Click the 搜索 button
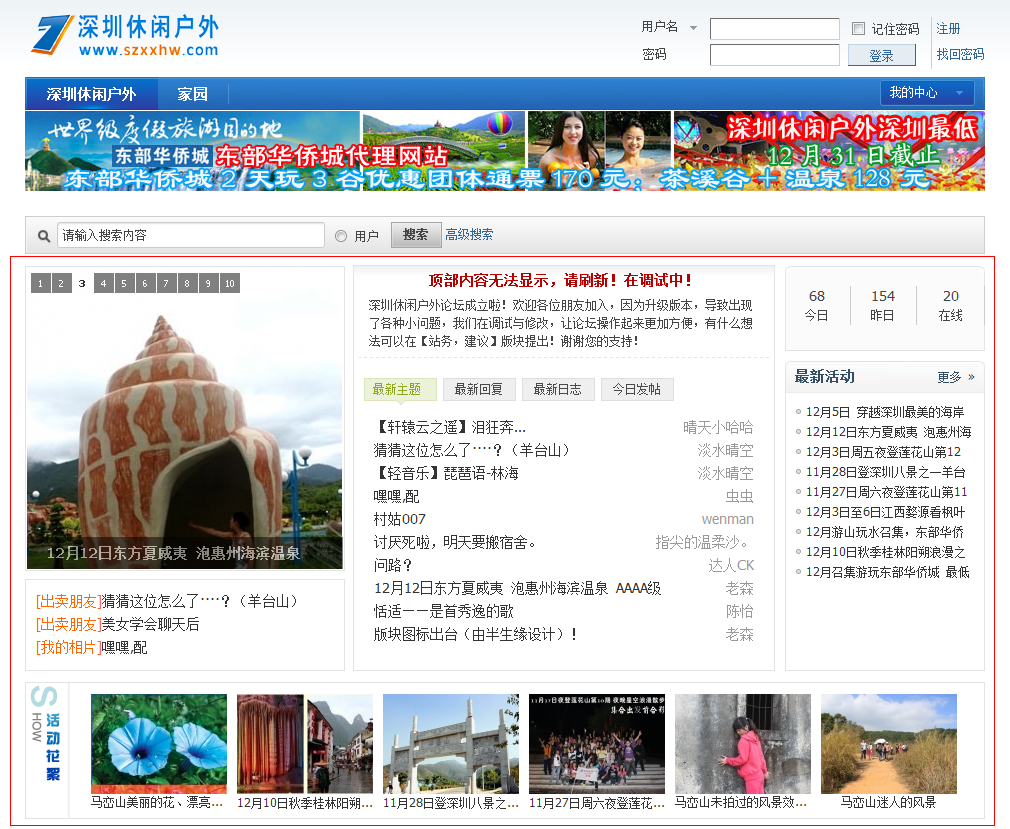This screenshot has height=829, width=1010. coord(415,235)
